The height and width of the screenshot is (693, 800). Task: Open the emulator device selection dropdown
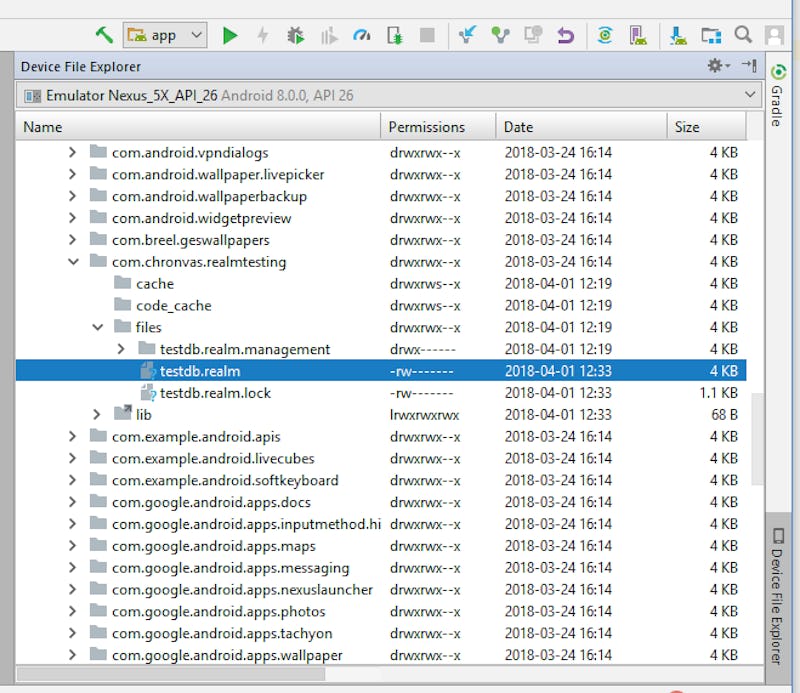[x=389, y=95]
